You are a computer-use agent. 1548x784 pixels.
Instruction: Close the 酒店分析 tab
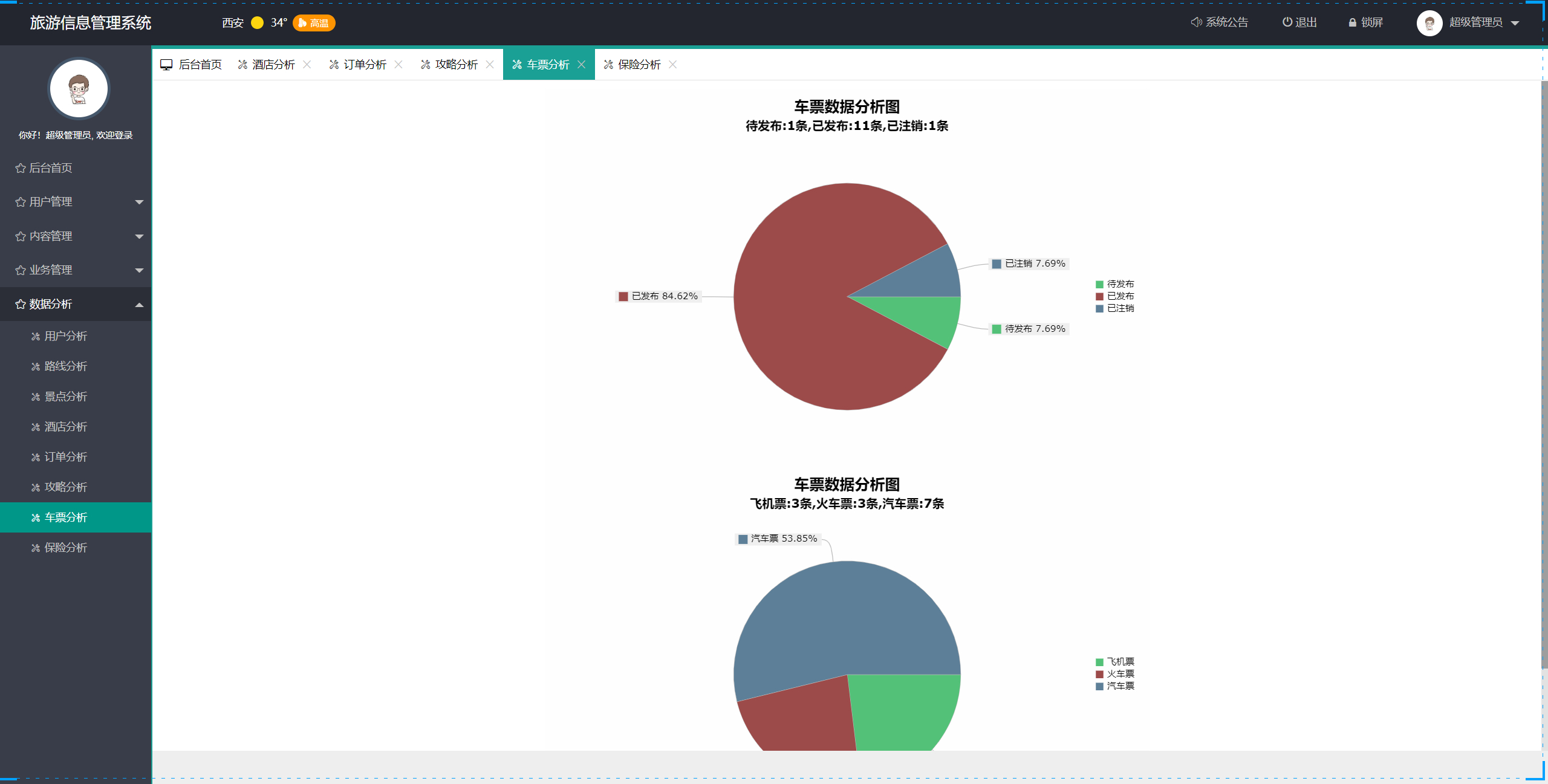(307, 65)
